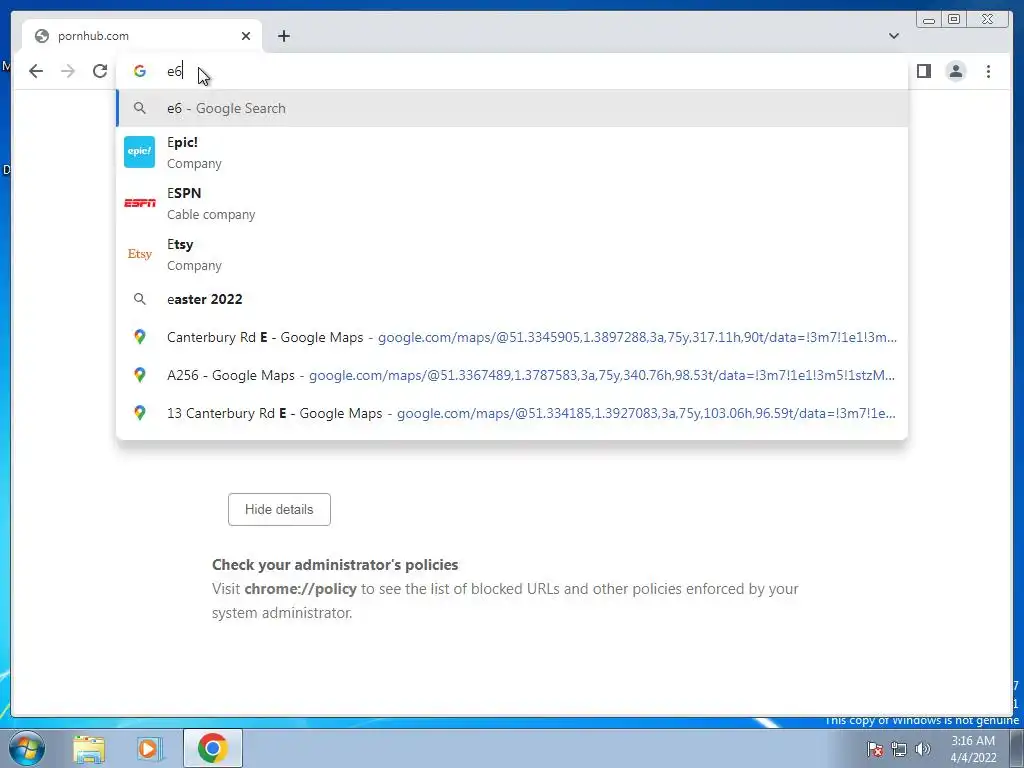Viewport: 1024px width, 768px height.
Task: Click the Etsy logo icon
Action: pyautogui.click(x=140, y=254)
